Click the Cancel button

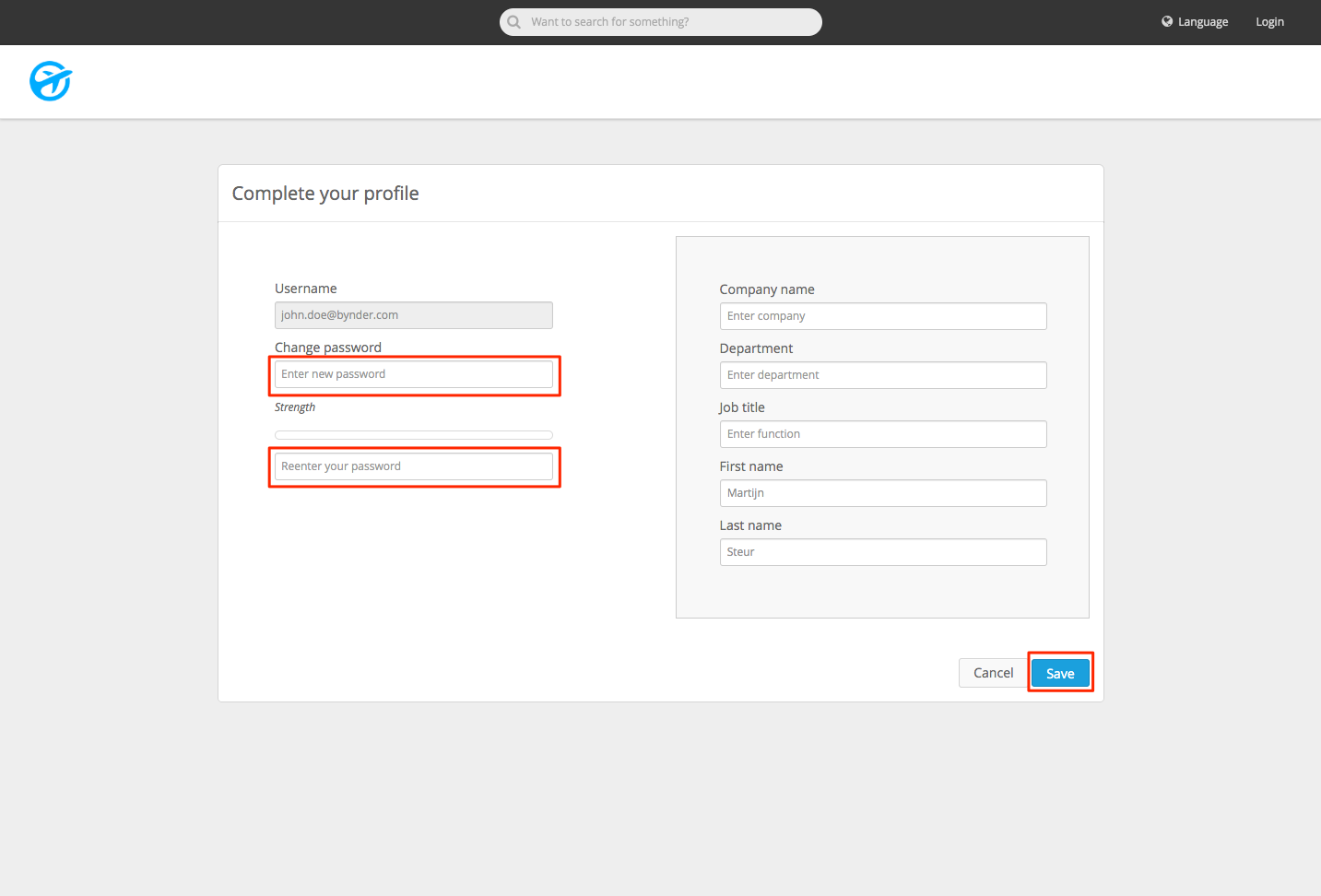point(994,673)
